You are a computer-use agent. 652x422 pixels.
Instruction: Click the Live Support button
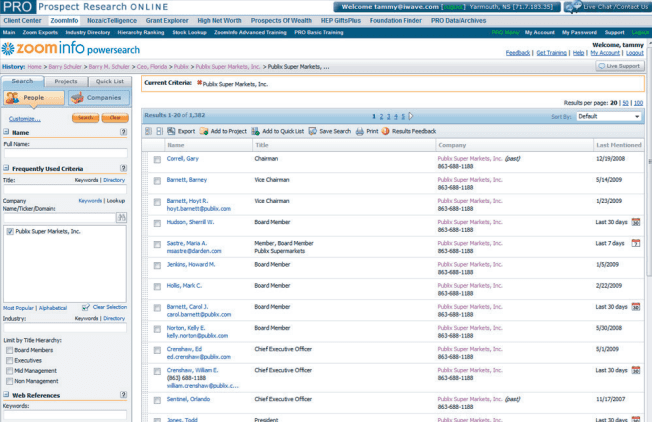(620, 66)
